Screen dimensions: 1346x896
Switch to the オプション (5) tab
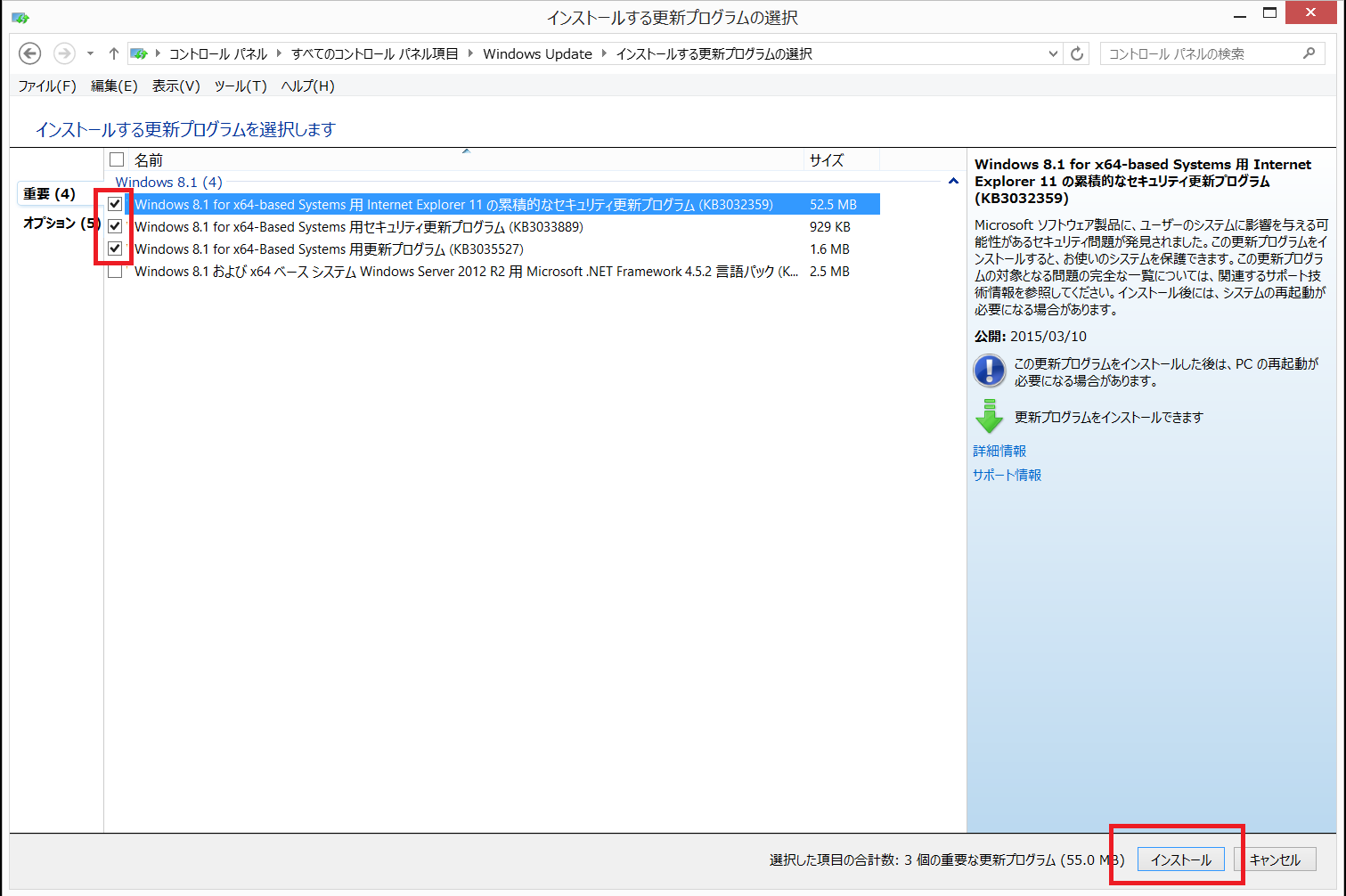(61, 223)
